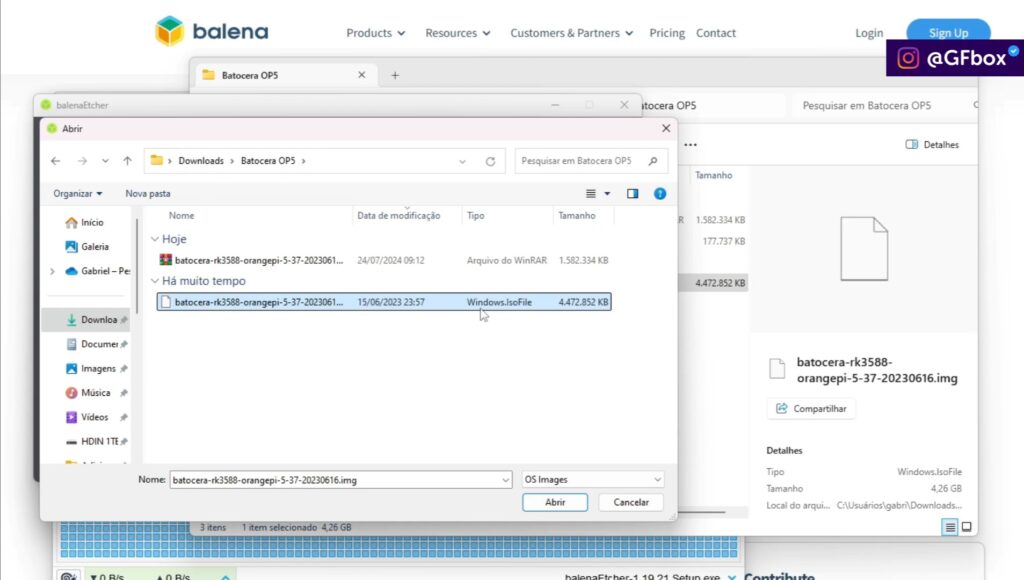Viewport: 1024px width, 580px height.
Task: Close the Batocera OP5 Explorer tab
Action: pos(361,75)
